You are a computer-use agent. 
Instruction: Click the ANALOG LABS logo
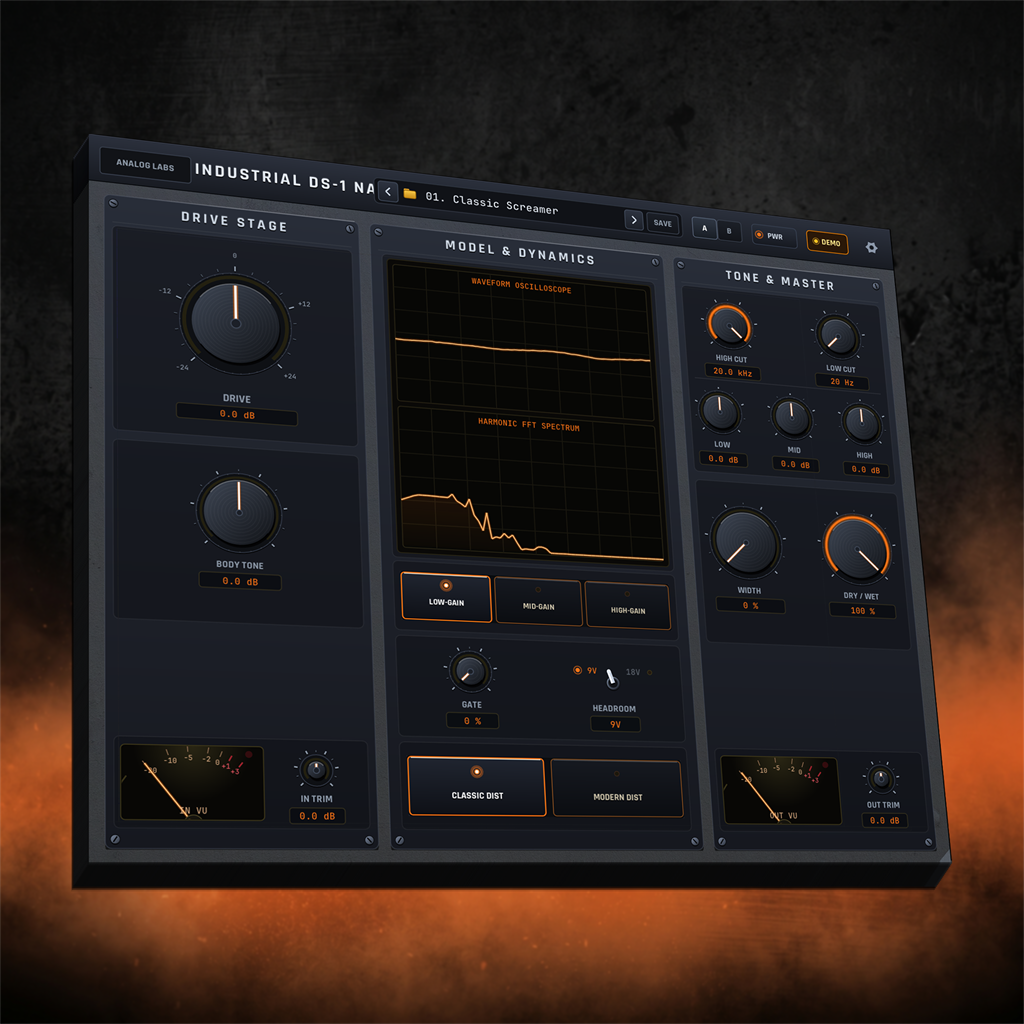coord(145,165)
